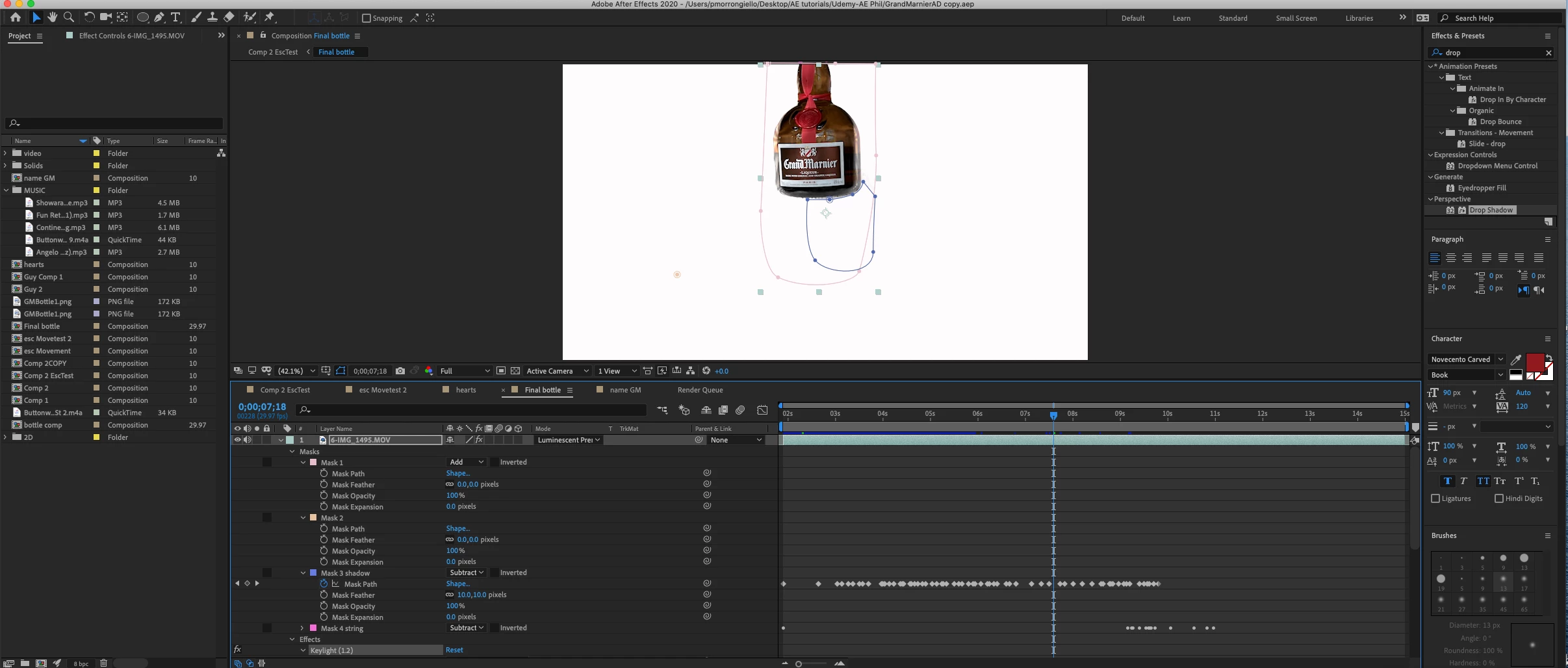
Task: Switch to the Small Screen workspace
Action: (1296, 18)
